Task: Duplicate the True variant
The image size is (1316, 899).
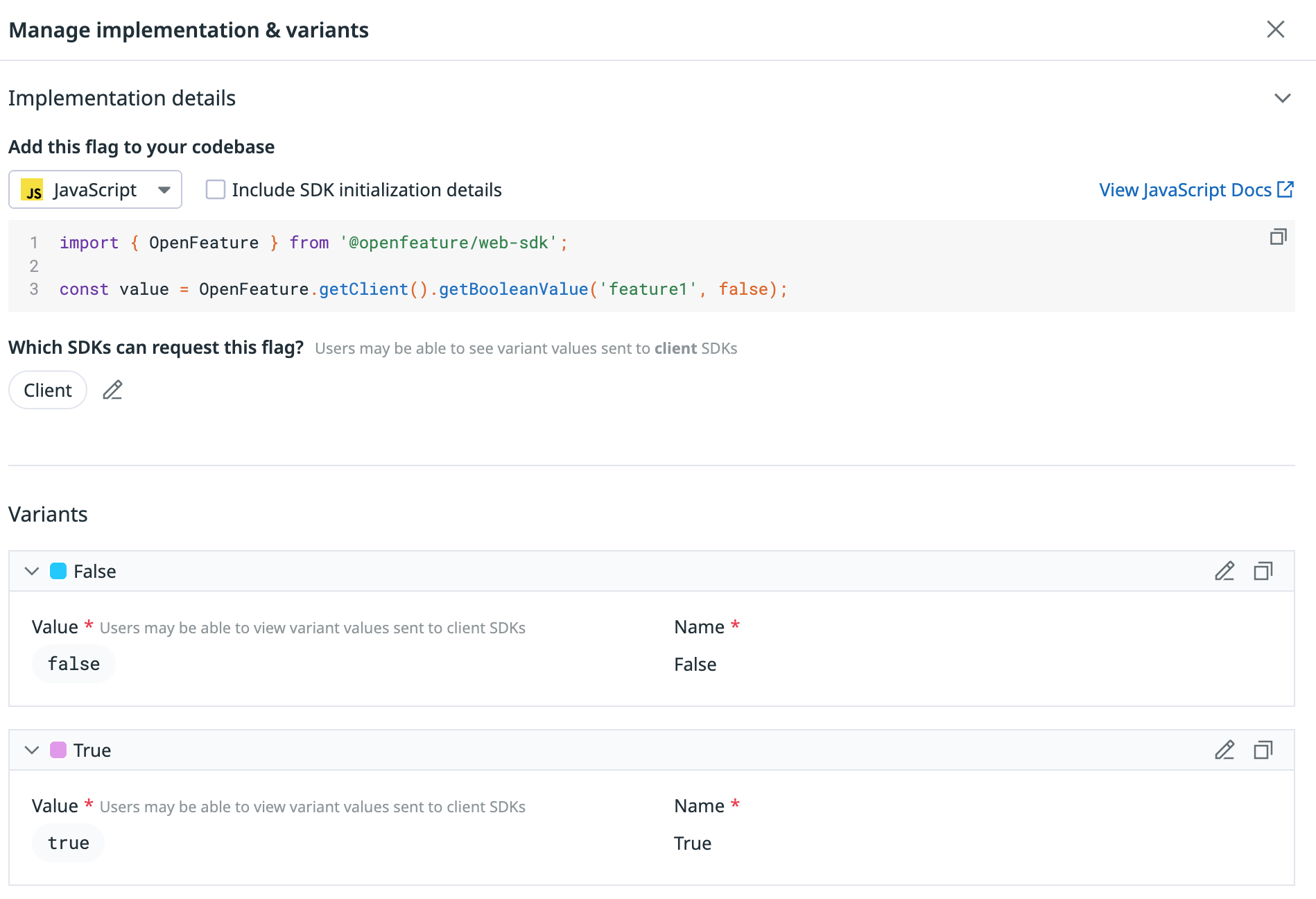Action: (1263, 750)
